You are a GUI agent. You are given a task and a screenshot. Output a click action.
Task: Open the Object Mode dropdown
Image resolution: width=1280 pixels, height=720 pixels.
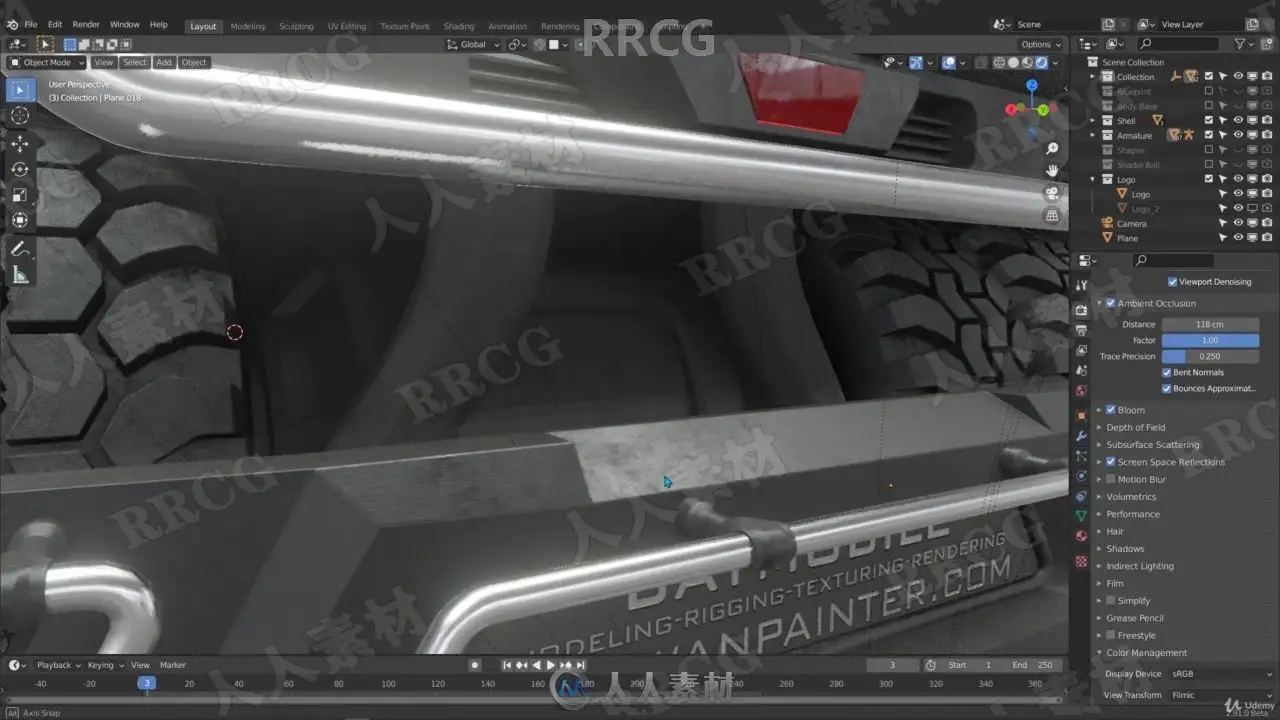[47, 62]
